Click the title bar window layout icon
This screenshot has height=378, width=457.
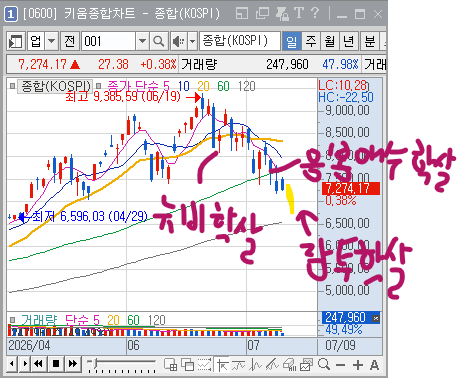242,14
